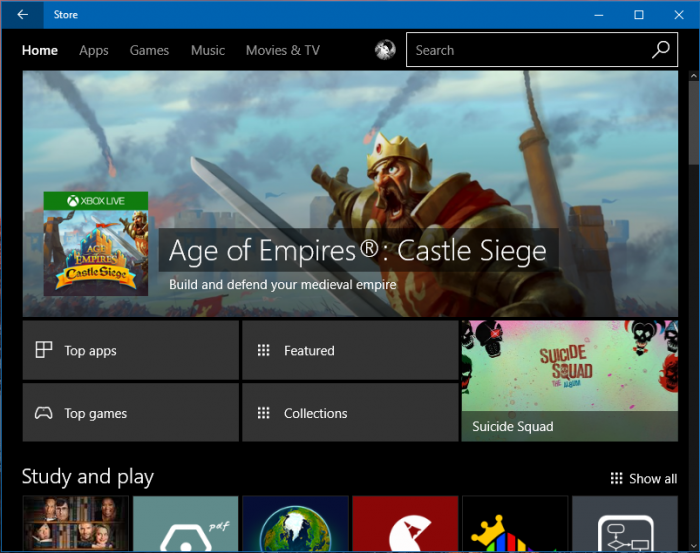Click the scrollbar down arrow
Viewport: 700px width, 553px height.
pos(694,545)
